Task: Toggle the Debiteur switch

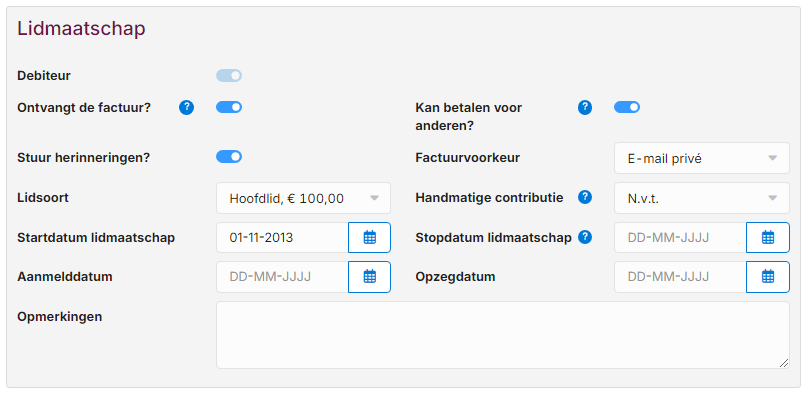Action: pyautogui.click(x=229, y=76)
